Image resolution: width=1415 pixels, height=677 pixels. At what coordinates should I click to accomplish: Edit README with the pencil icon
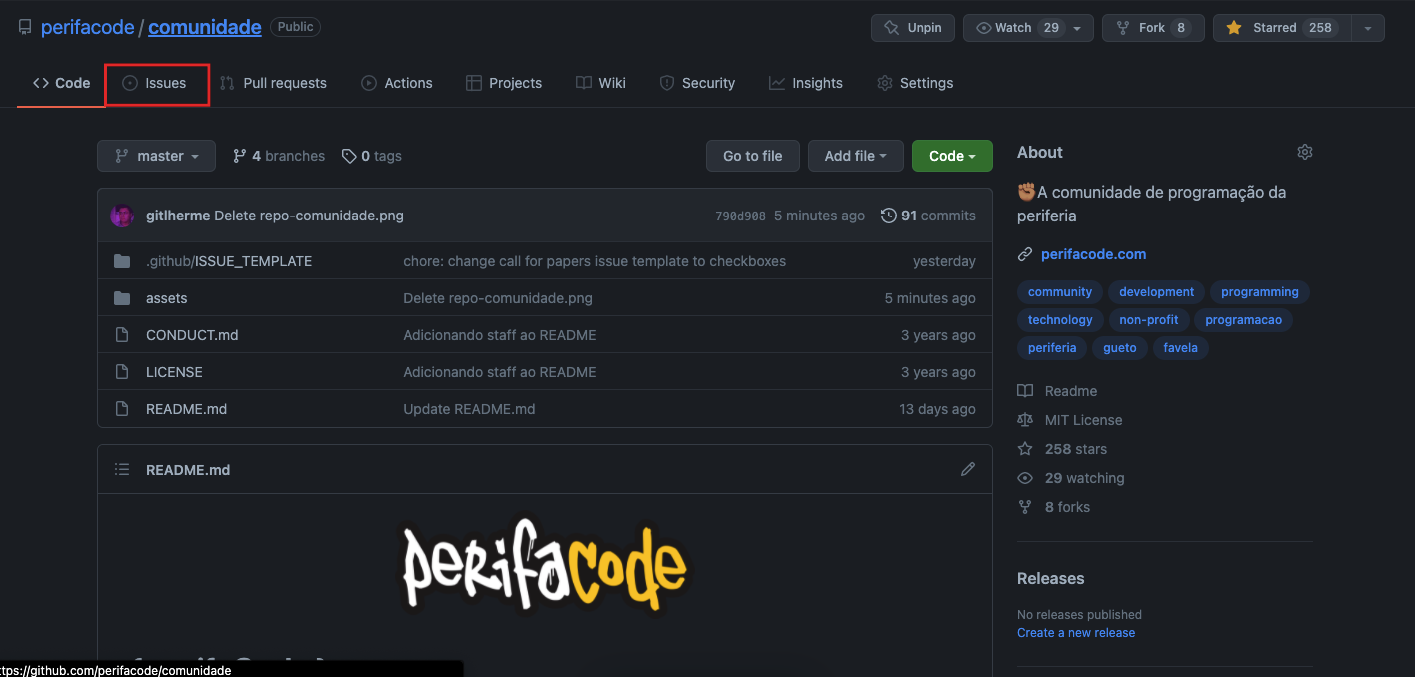pyautogui.click(x=967, y=469)
